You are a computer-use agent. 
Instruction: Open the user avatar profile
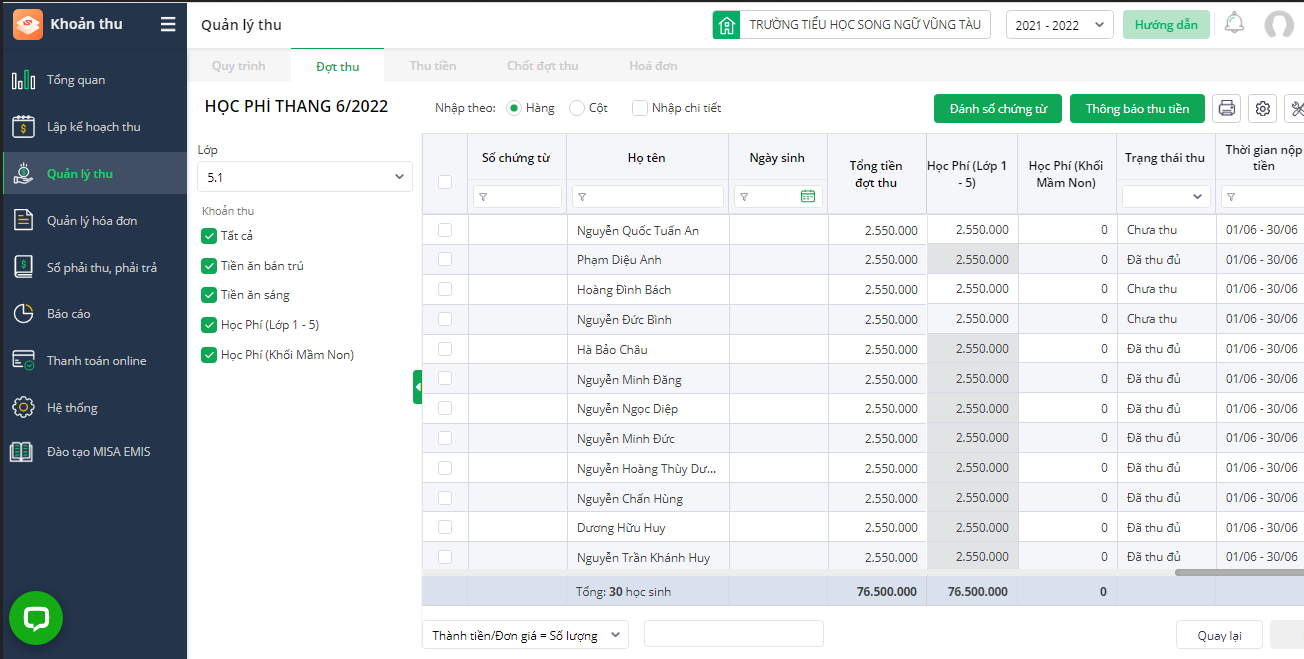pyautogui.click(x=1278, y=25)
